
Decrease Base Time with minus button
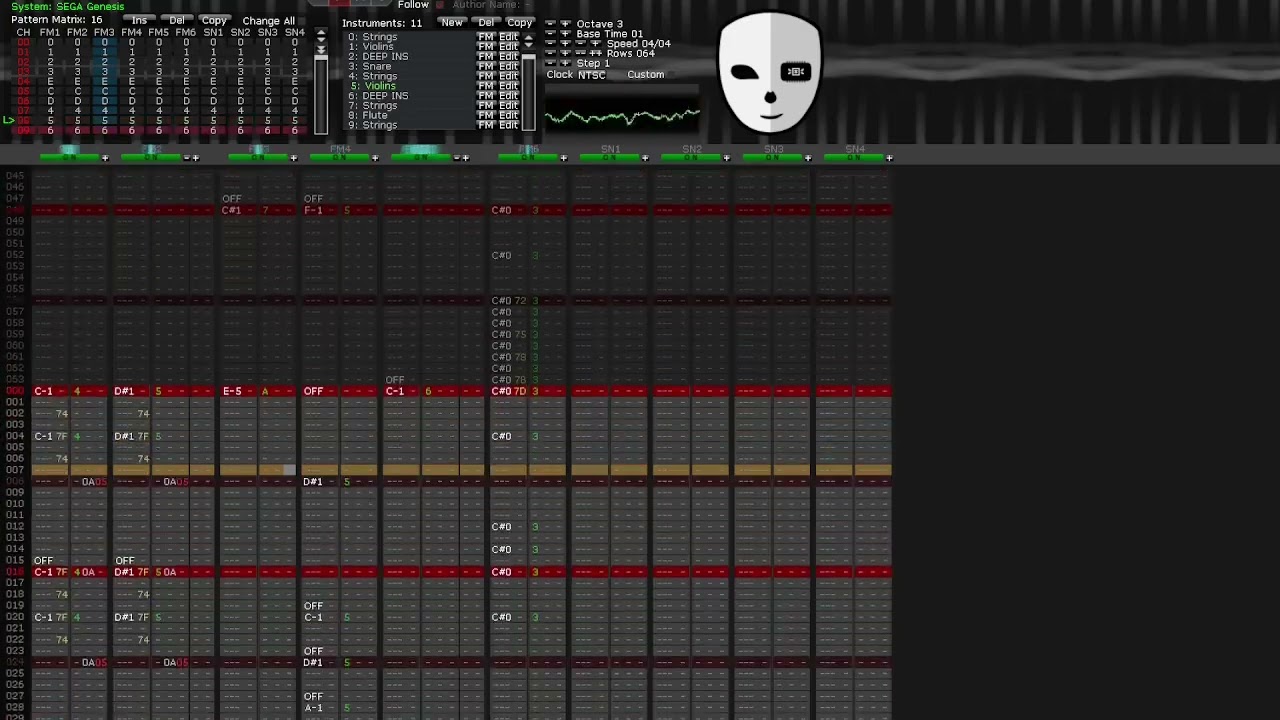coord(550,34)
